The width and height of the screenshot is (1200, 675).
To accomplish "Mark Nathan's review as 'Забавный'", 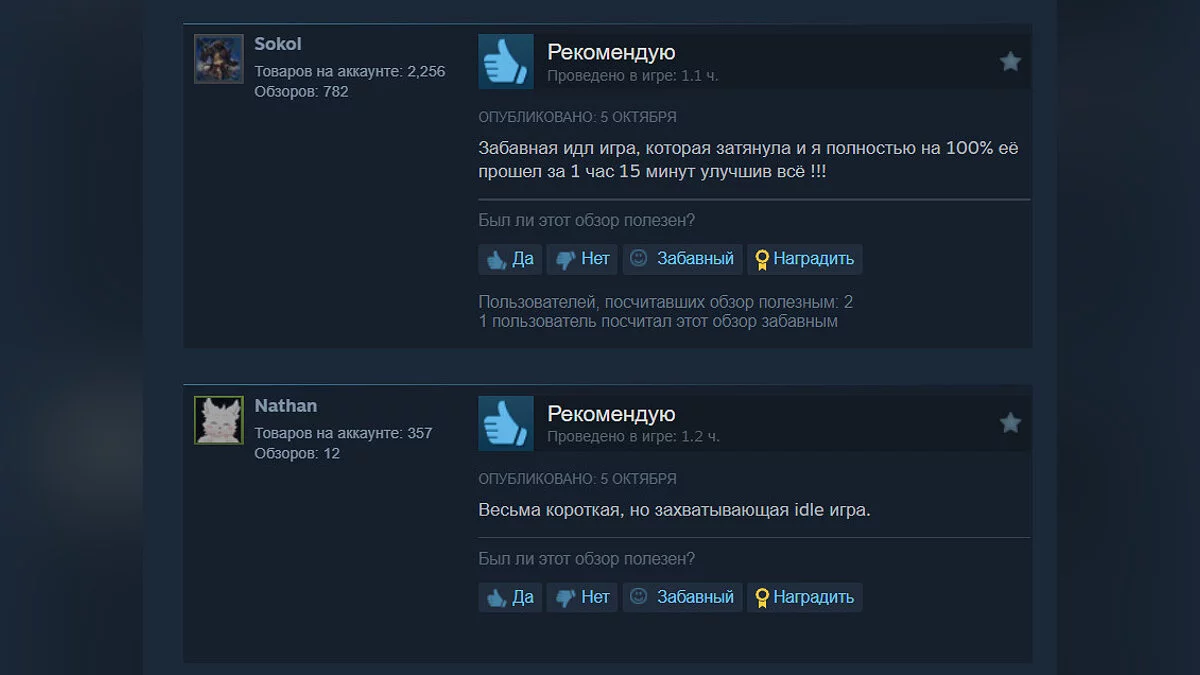I will point(682,597).
